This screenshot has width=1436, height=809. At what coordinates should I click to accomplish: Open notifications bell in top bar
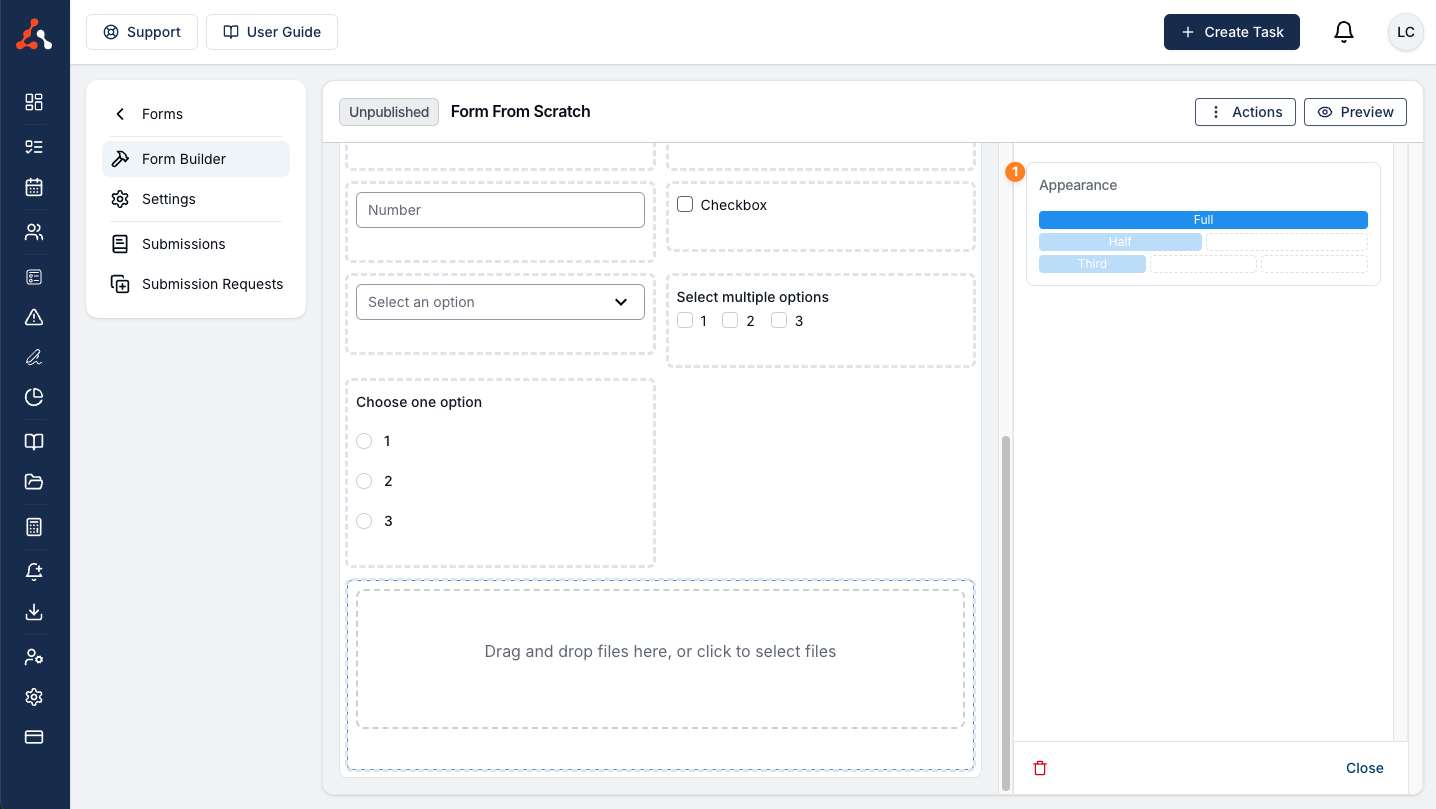coord(1344,32)
